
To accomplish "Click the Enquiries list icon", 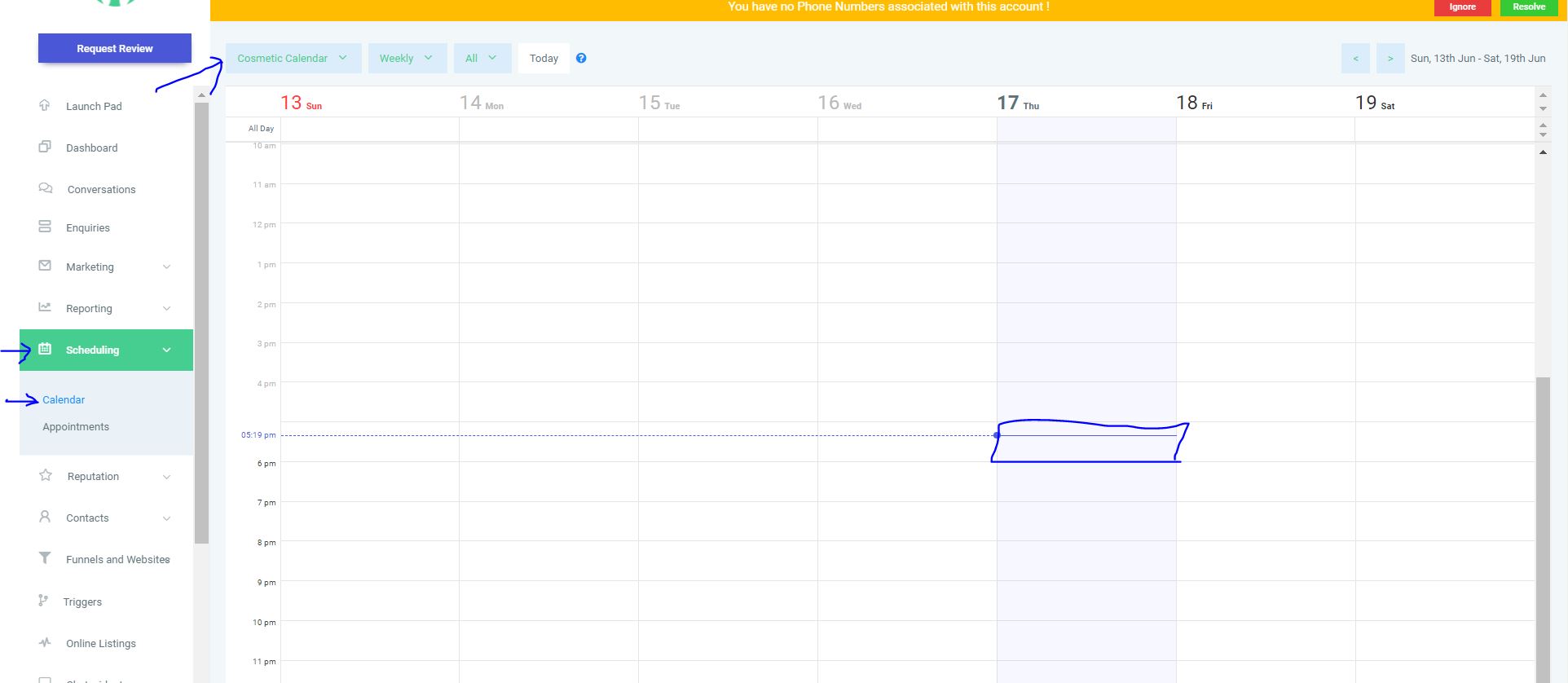I will [45, 227].
